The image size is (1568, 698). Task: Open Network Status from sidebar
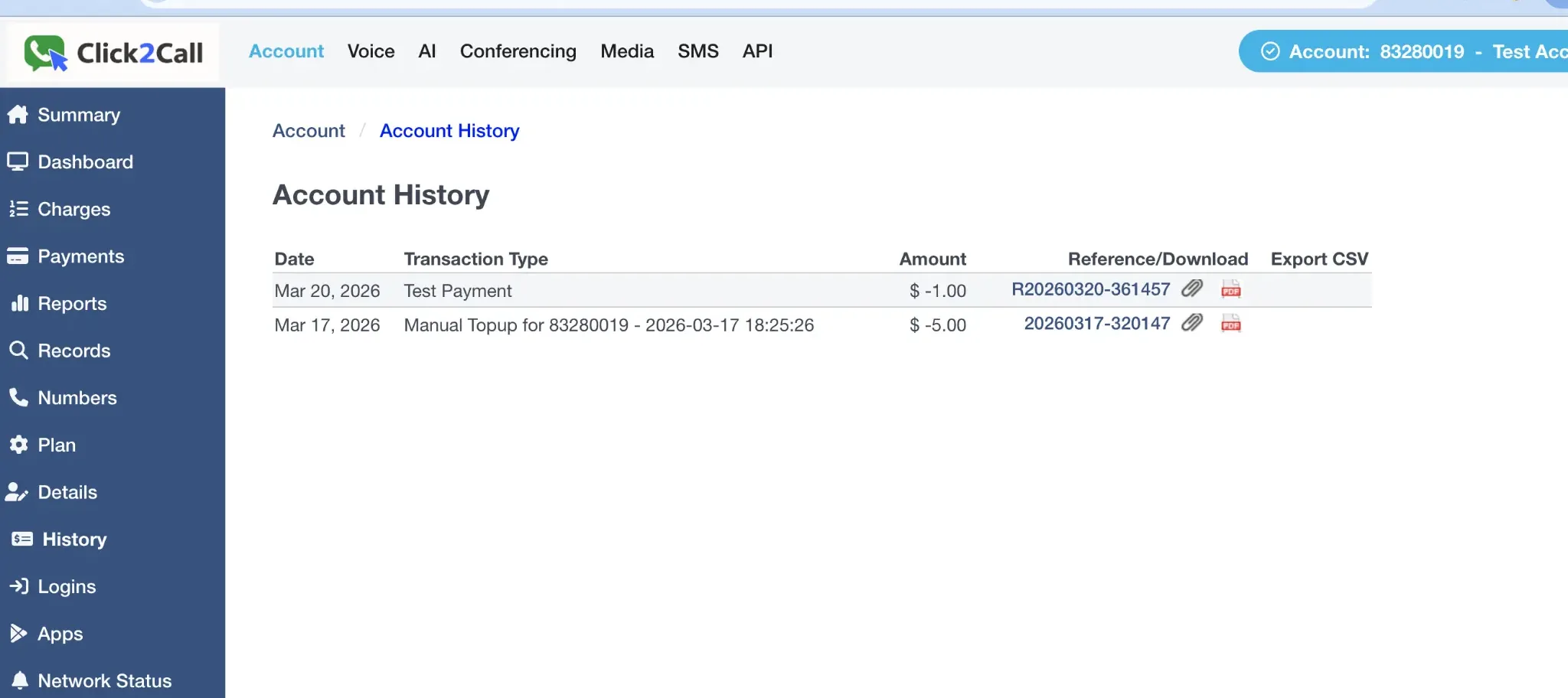104,680
